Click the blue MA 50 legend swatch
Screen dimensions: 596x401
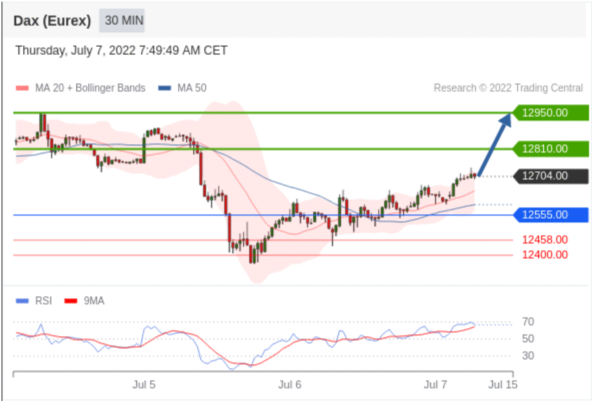click(x=165, y=88)
